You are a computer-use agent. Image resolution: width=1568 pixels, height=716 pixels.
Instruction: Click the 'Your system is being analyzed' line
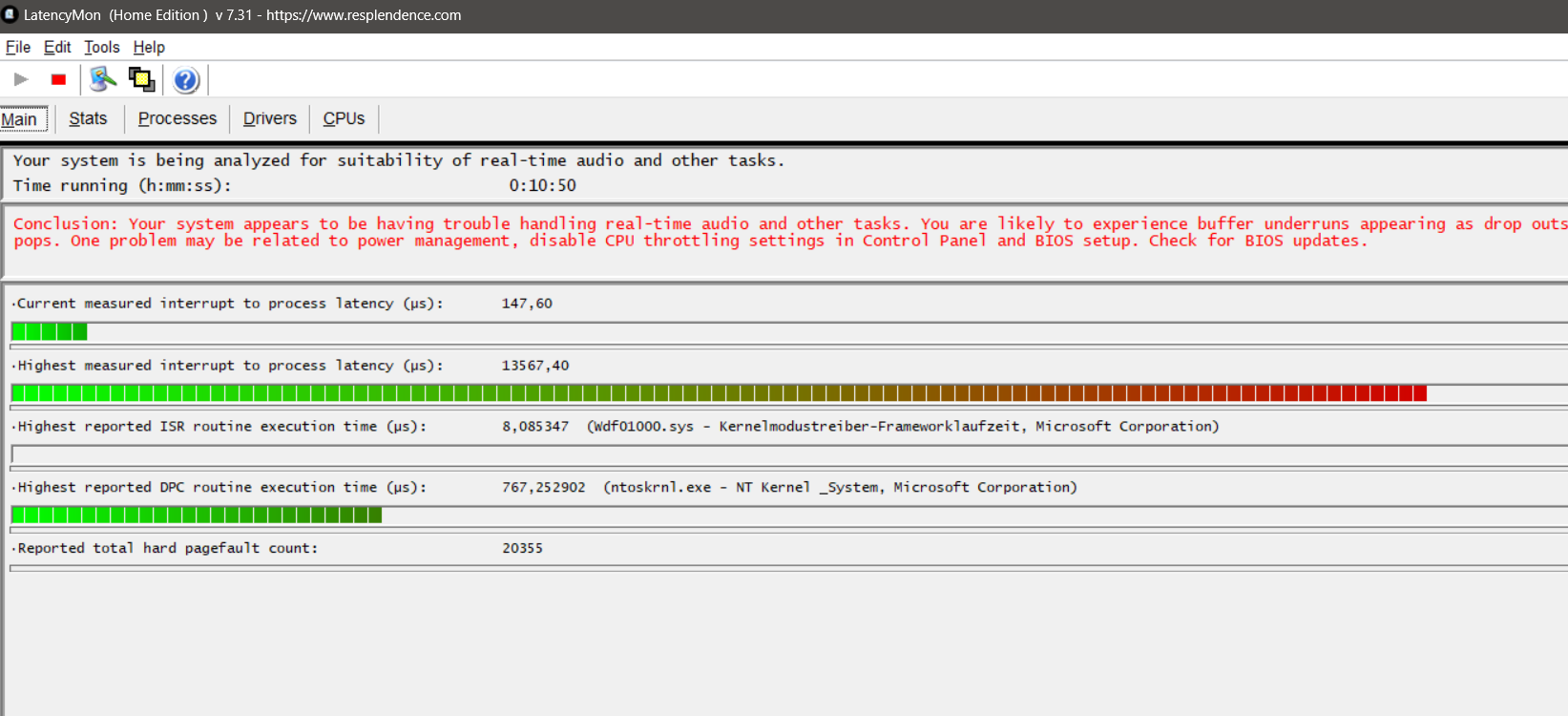point(399,160)
